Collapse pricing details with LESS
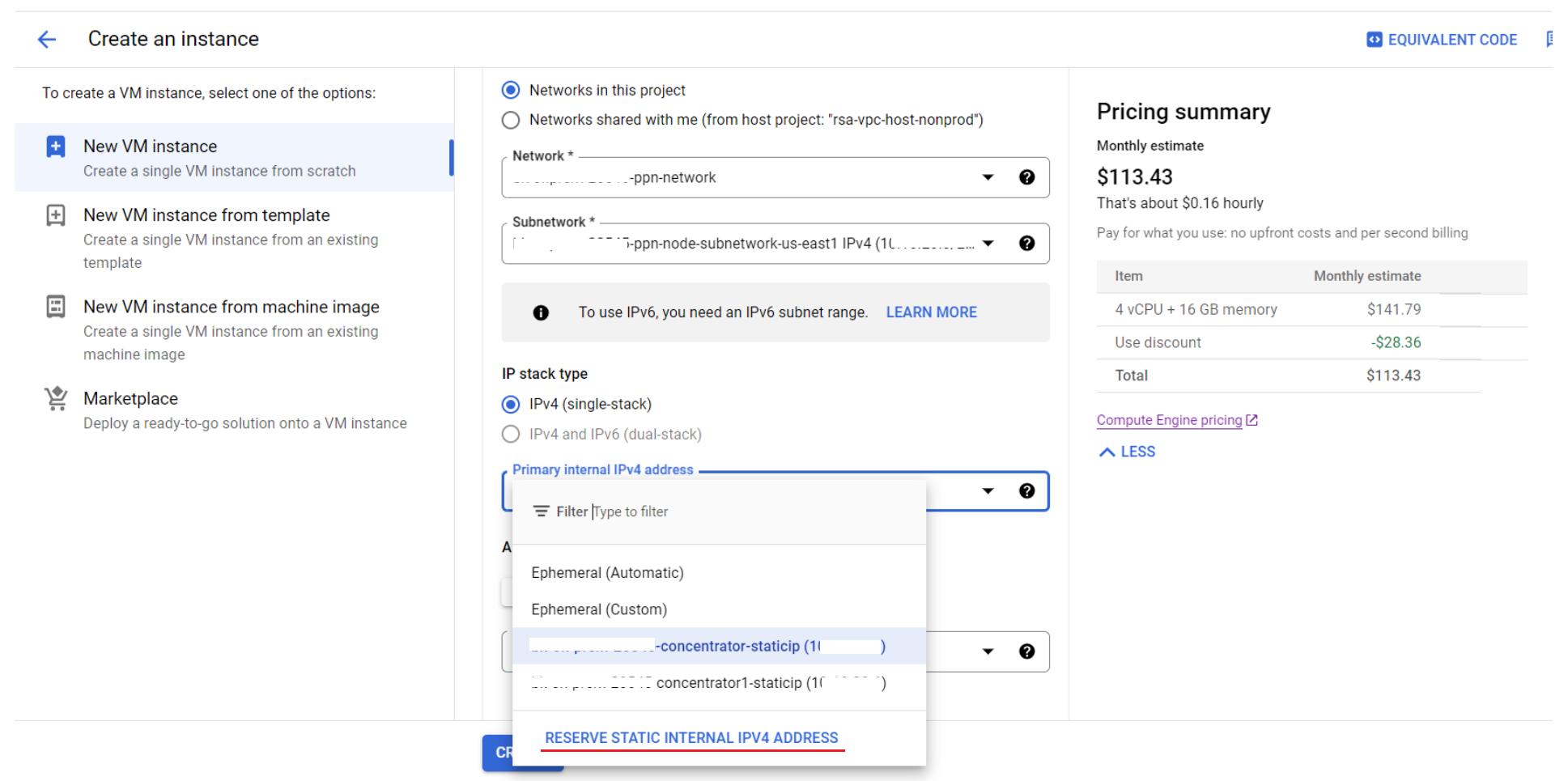The width and height of the screenshot is (1568, 781). pyautogui.click(x=1127, y=452)
